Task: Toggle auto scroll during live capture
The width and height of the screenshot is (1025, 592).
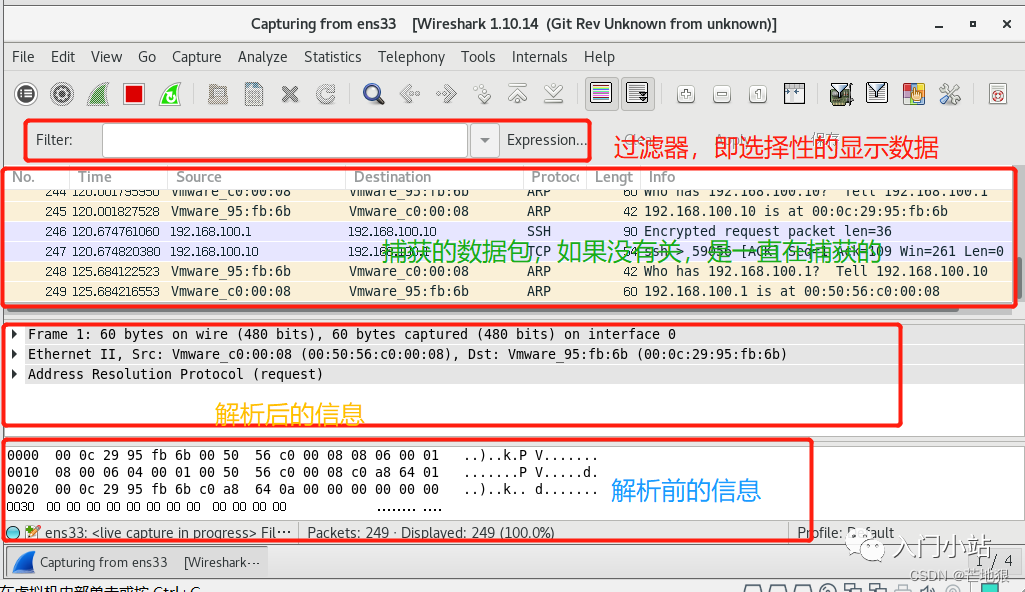Action: (637, 94)
